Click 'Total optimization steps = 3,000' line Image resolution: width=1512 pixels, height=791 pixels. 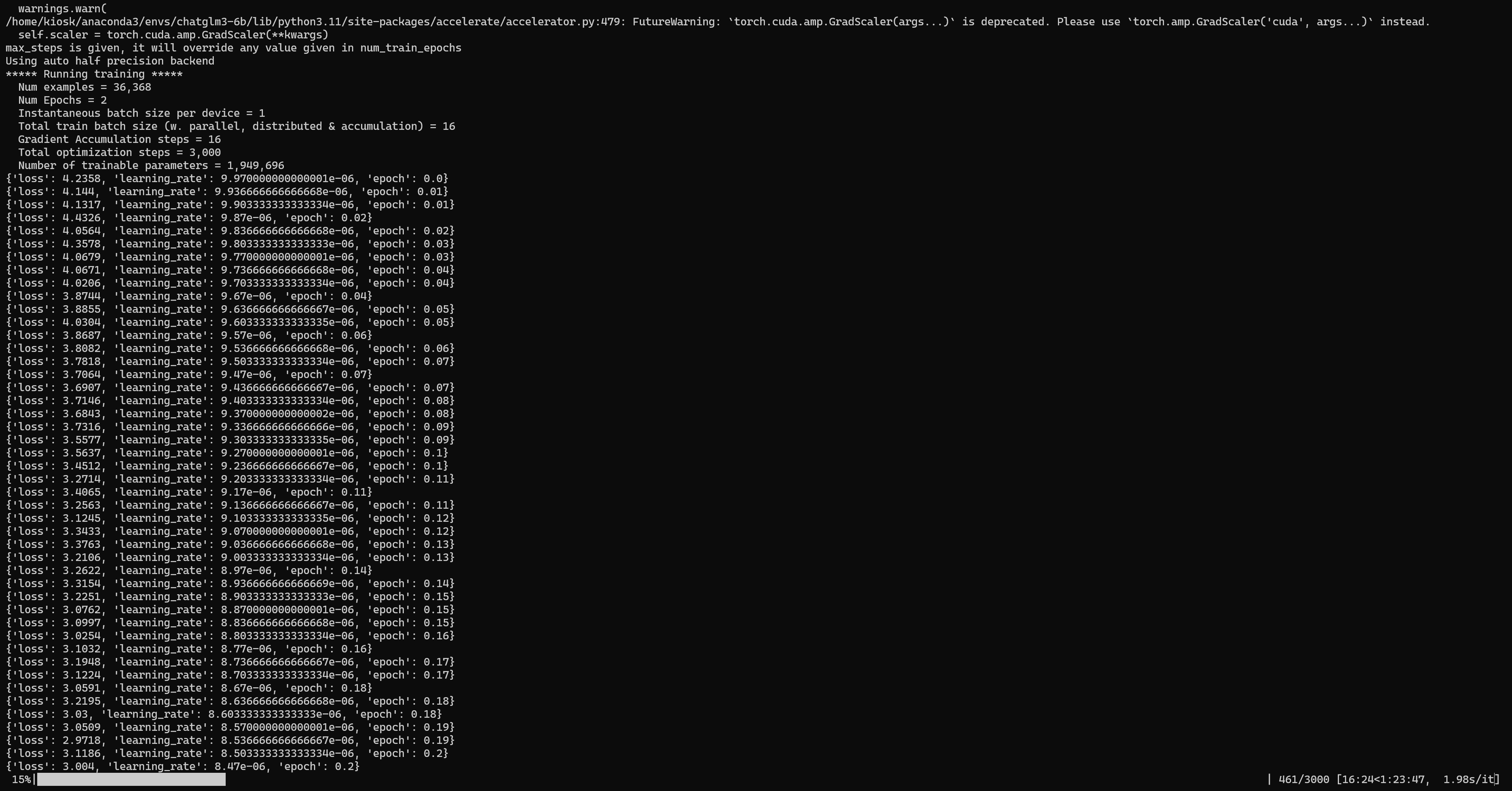pyautogui.click(x=119, y=152)
